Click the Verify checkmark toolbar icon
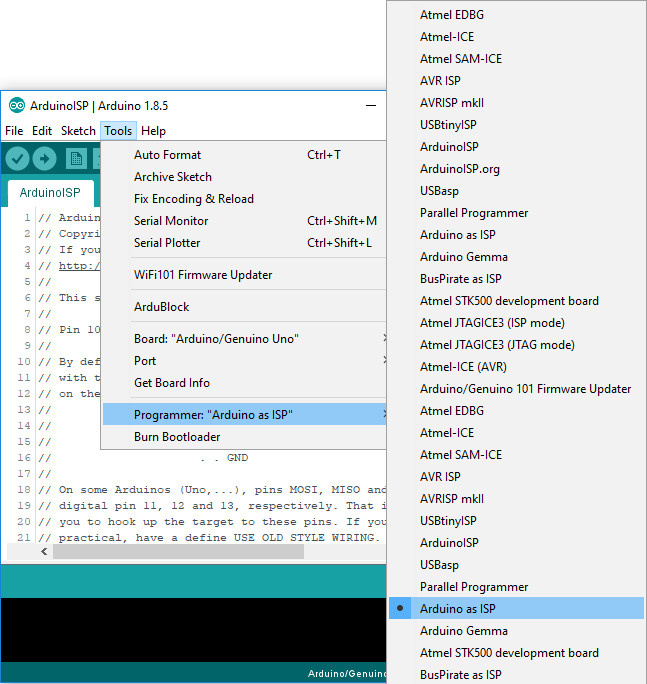The image size is (647, 684). [x=17, y=158]
